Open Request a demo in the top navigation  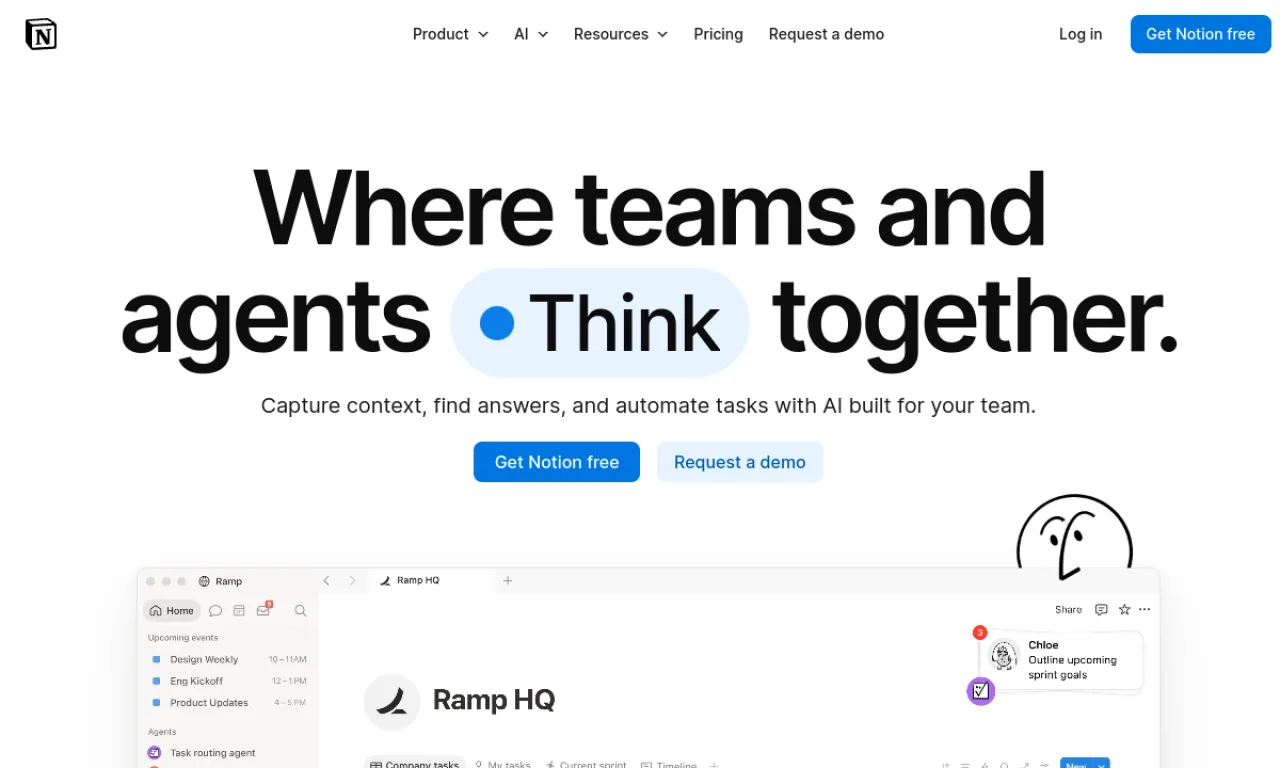click(826, 34)
